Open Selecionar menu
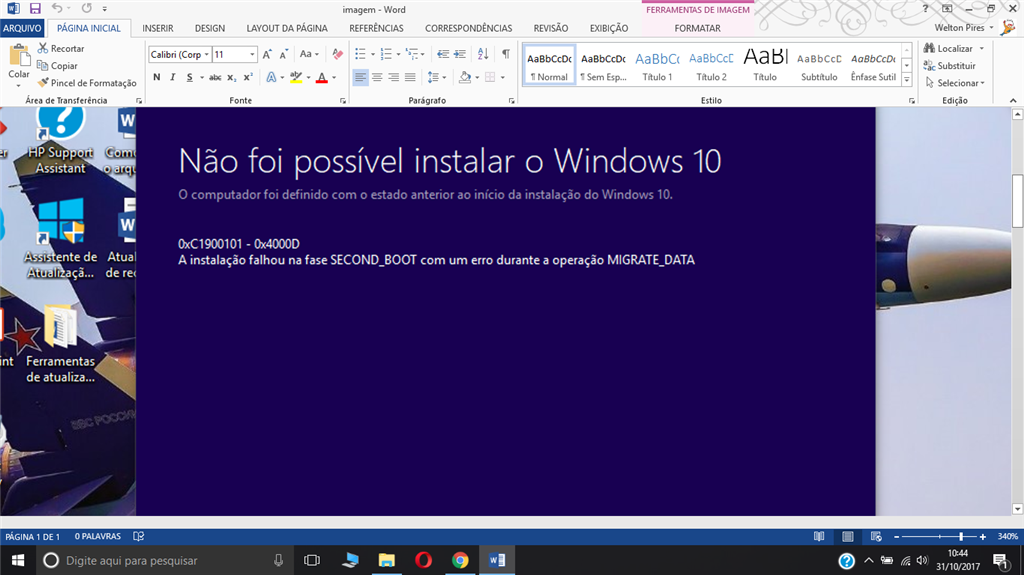Screen dimensions: 1024x575 955,83
